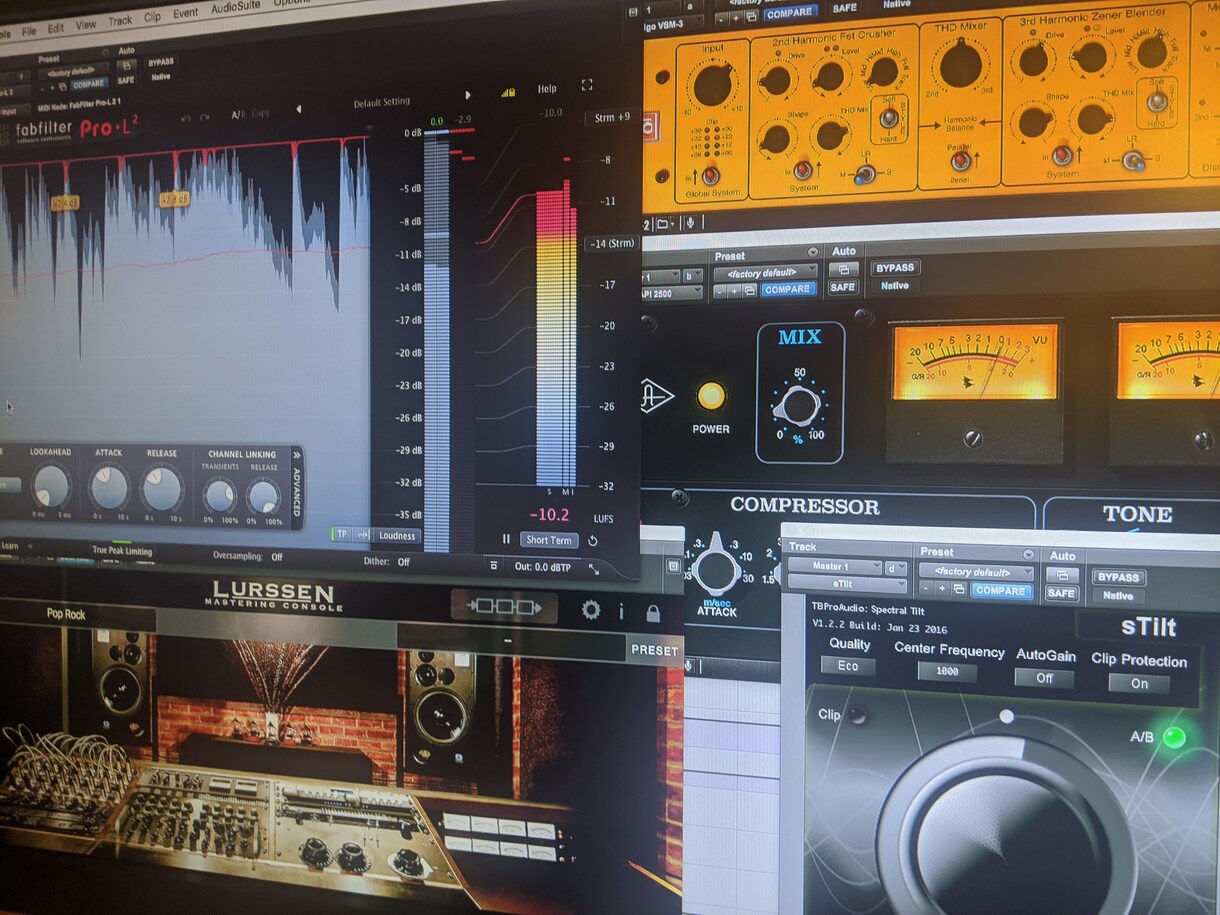Open the Track menu
1220x915 pixels.
coord(120,20)
